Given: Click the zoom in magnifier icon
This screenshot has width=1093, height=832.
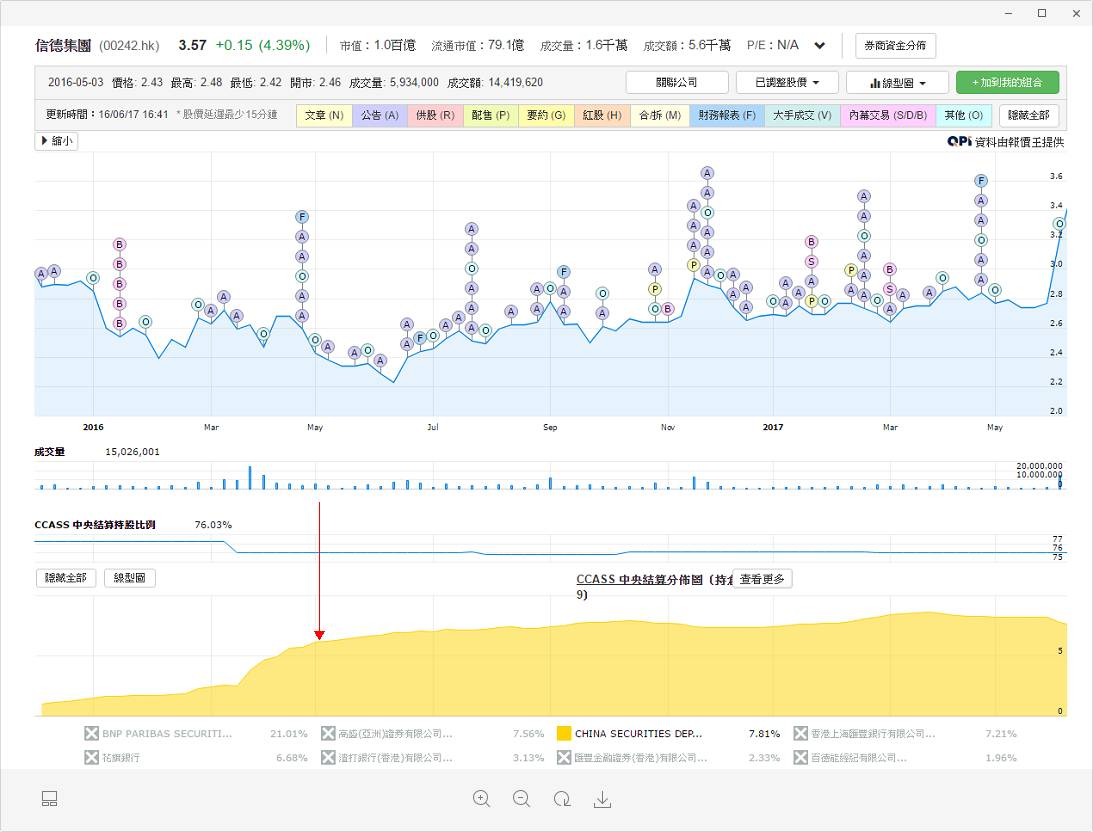Looking at the screenshot, I should coord(482,798).
